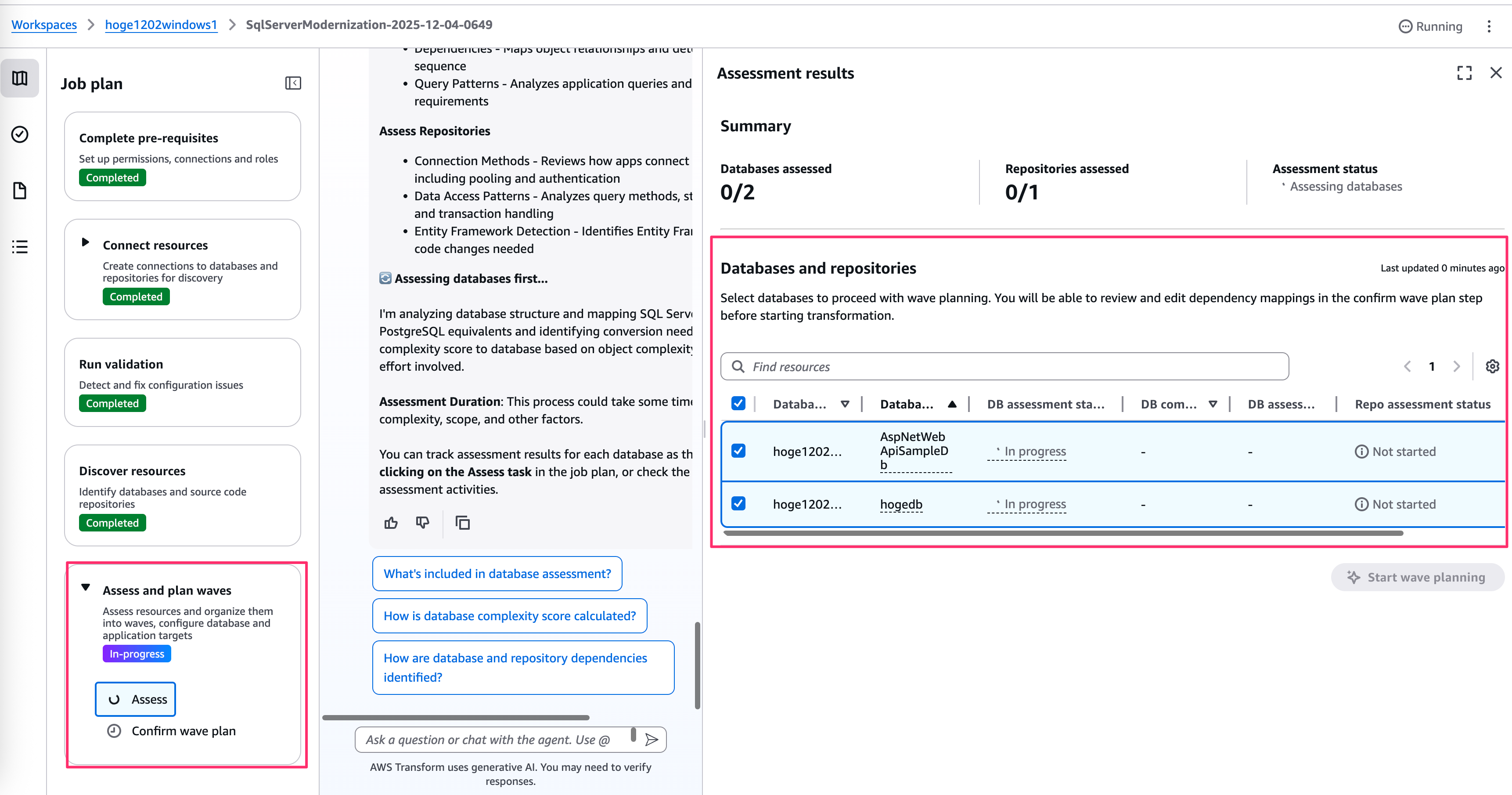
Task: Select the Confirm wave plan task
Action: (x=183, y=731)
